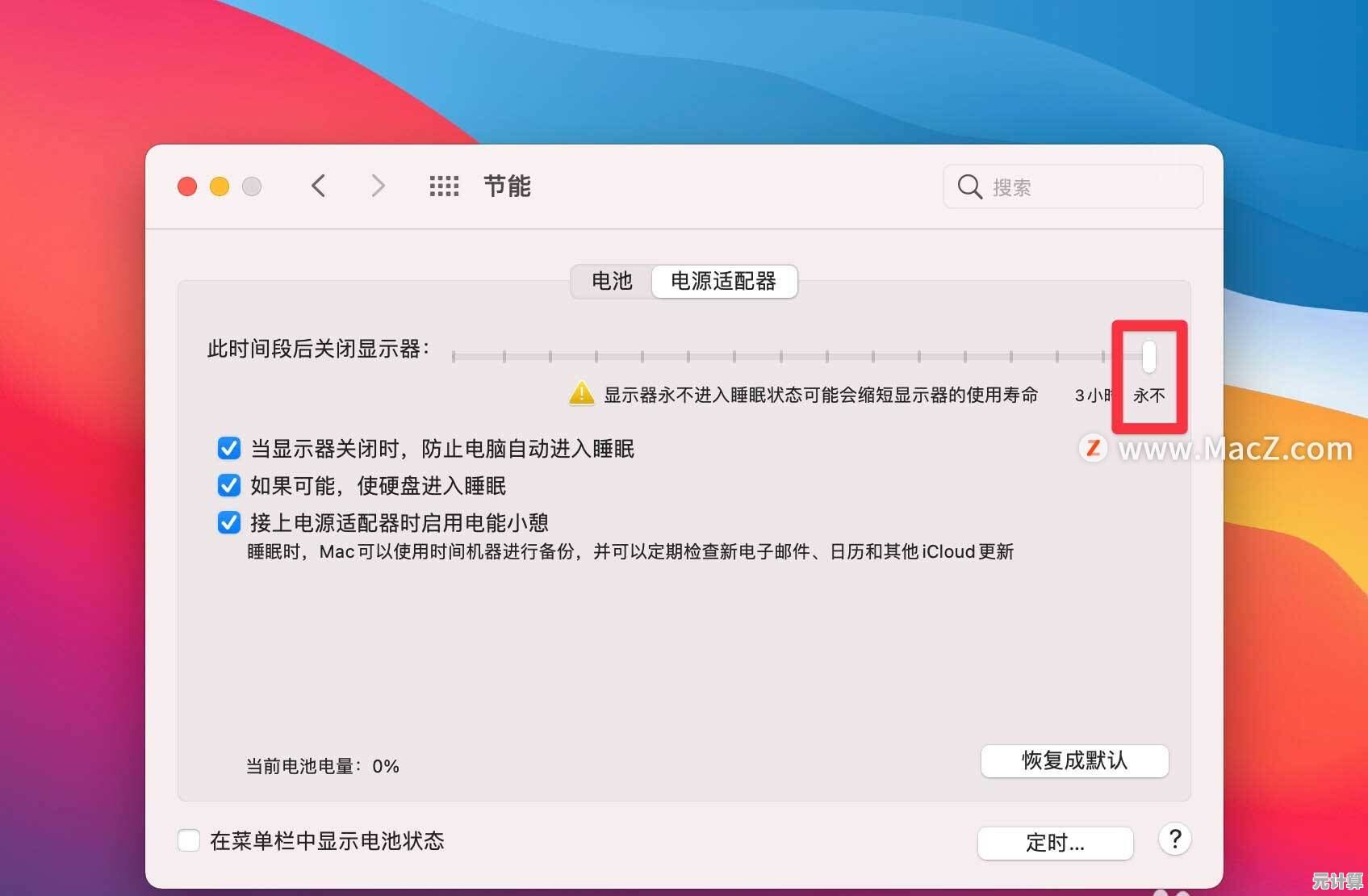Switch to the 电池 tab
1368x896 pixels.
tap(612, 281)
